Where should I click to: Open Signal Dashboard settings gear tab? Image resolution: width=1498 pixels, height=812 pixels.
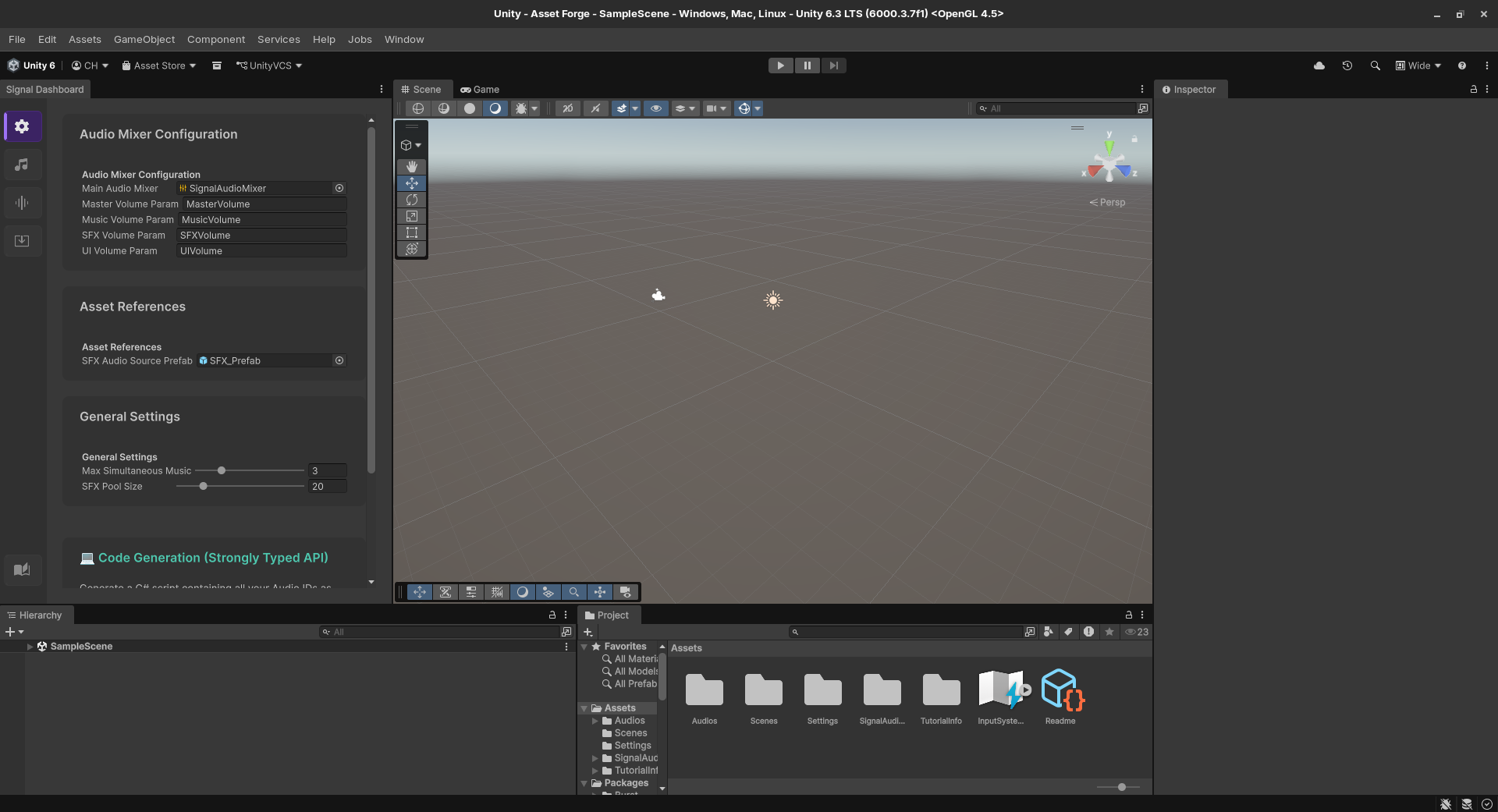(x=22, y=126)
